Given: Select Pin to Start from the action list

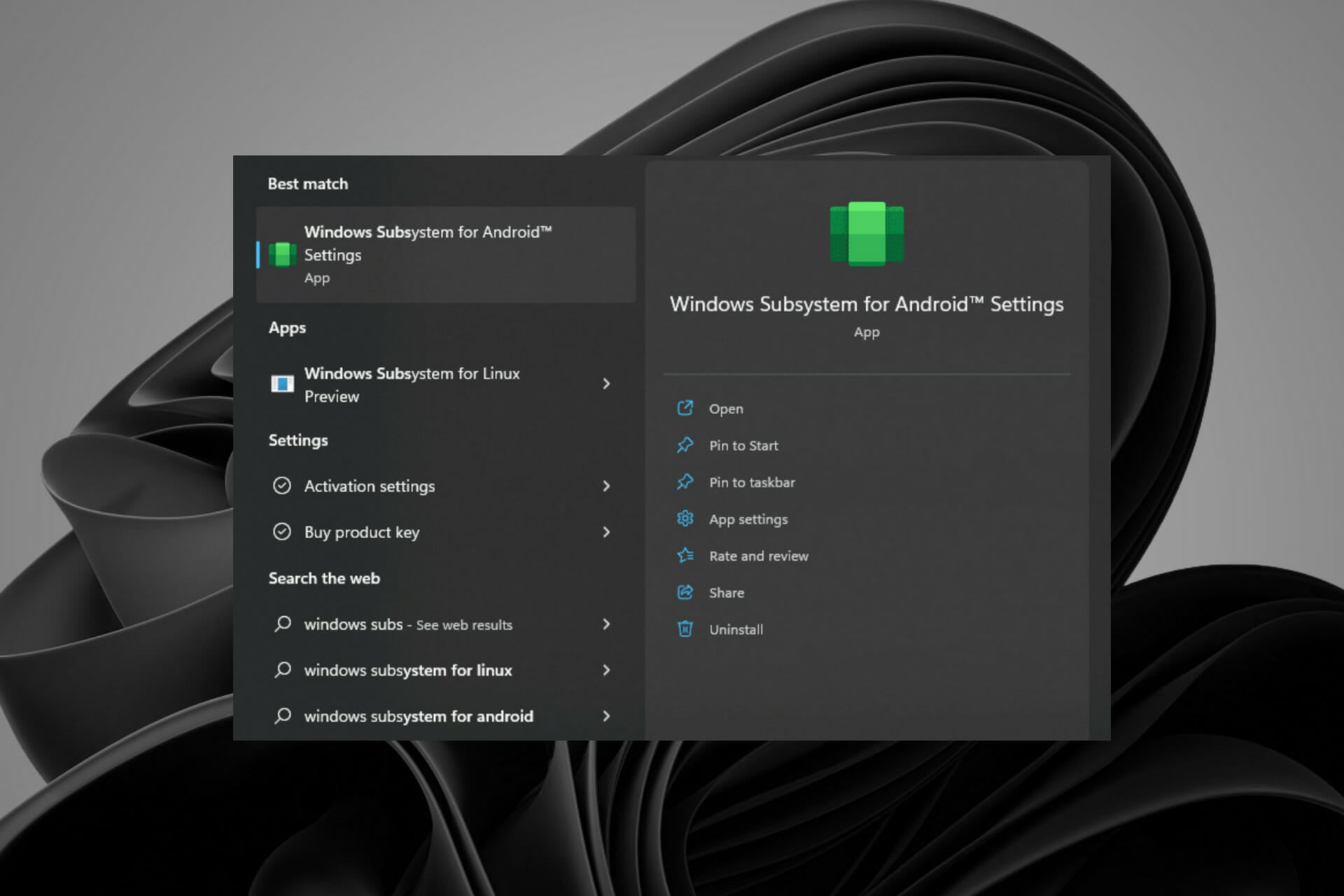Looking at the screenshot, I should coord(743,445).
